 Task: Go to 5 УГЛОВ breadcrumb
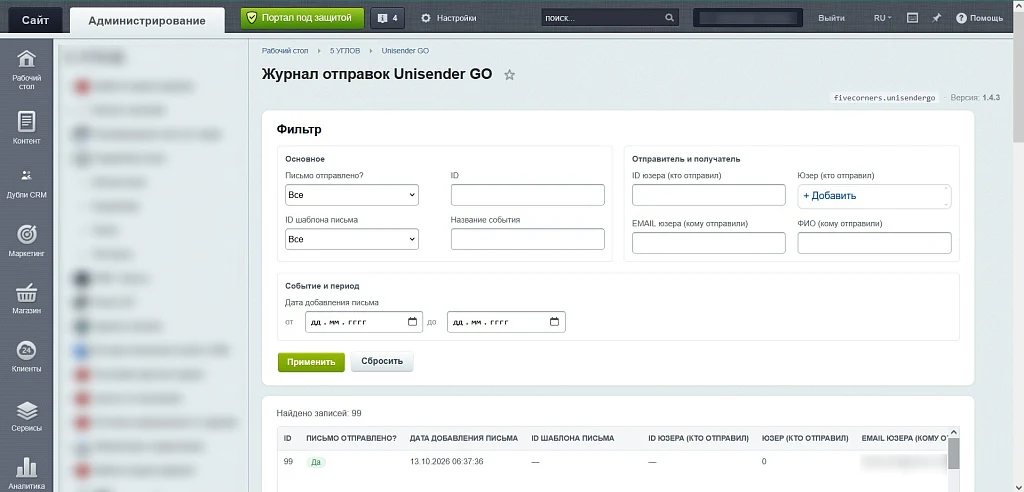coord(344,50)
